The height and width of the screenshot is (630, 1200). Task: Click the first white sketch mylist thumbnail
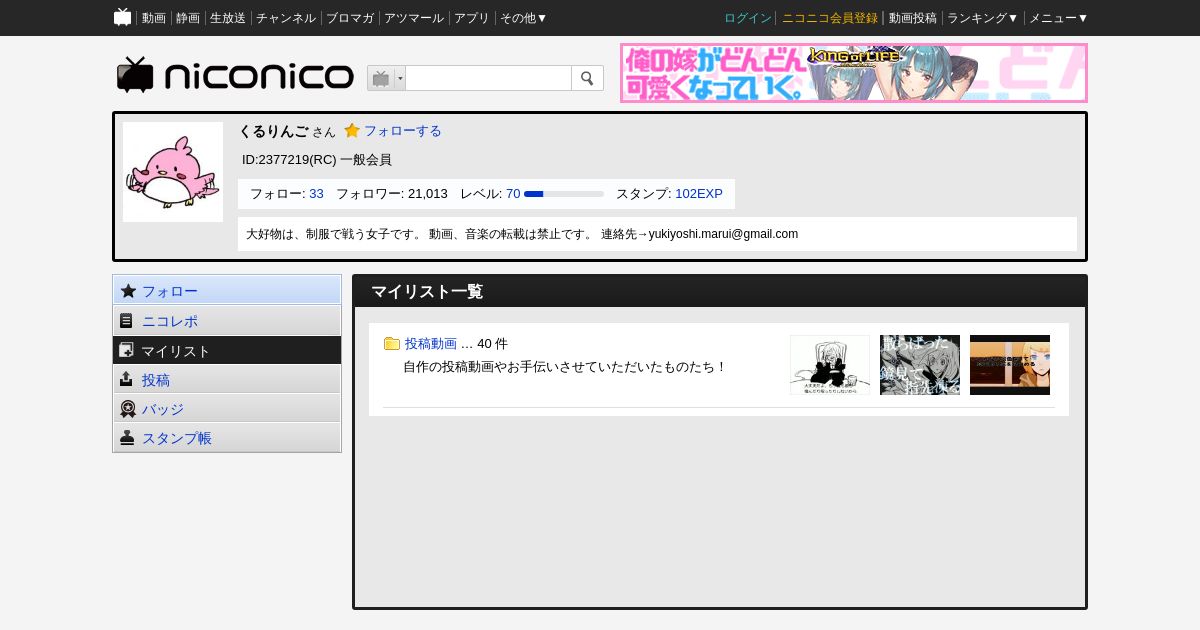(830, 365)
